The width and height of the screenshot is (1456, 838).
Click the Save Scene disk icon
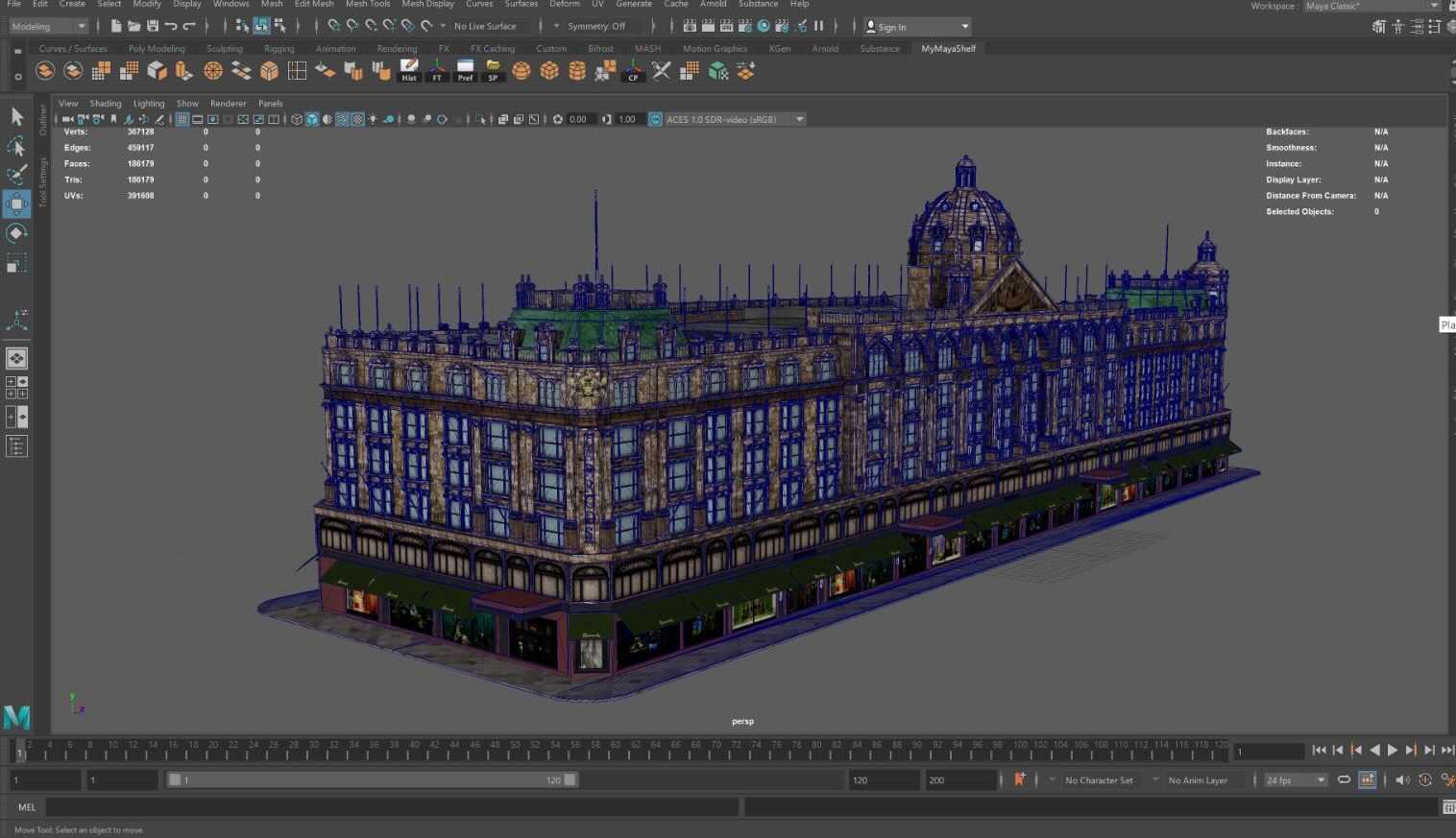[x=153, y=26]
